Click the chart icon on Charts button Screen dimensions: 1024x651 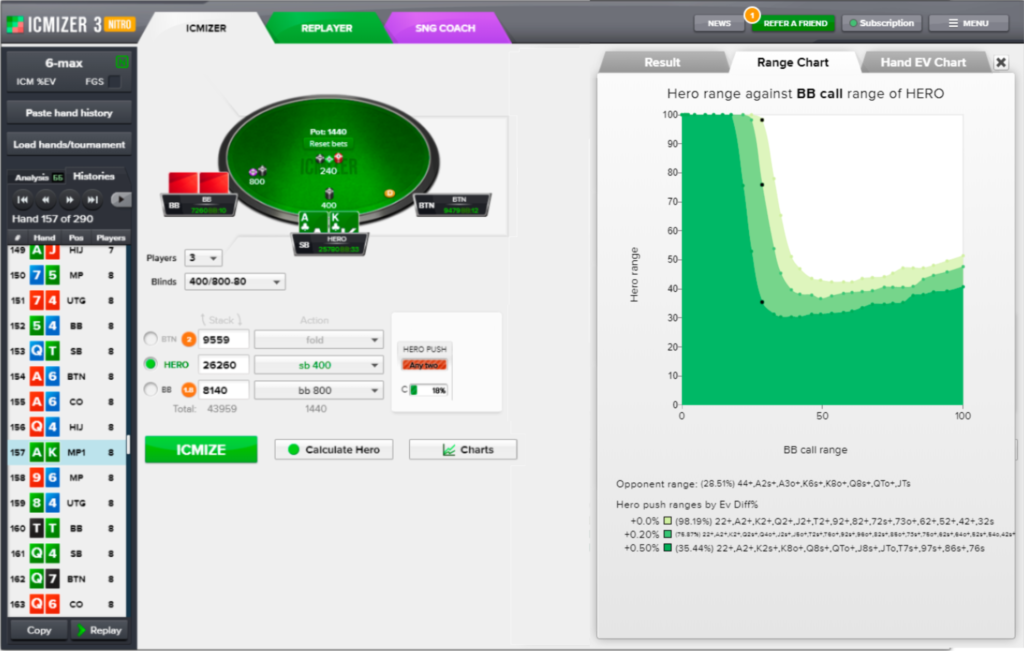(x=449, y=450)
